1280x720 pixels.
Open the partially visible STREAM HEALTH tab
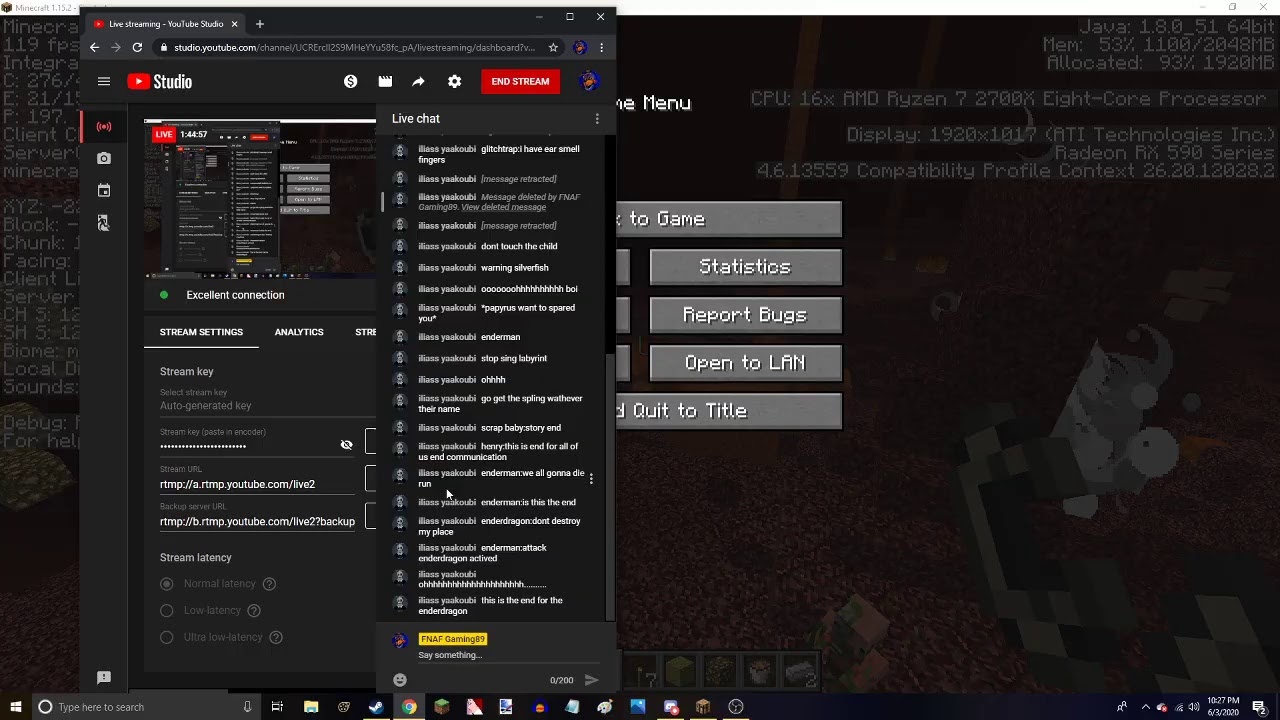[x=365, y=332]
